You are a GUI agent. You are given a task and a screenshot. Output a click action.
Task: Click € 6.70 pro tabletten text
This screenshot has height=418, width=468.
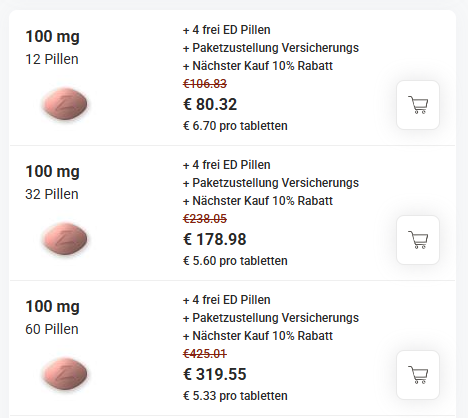(x=235, y=126)
